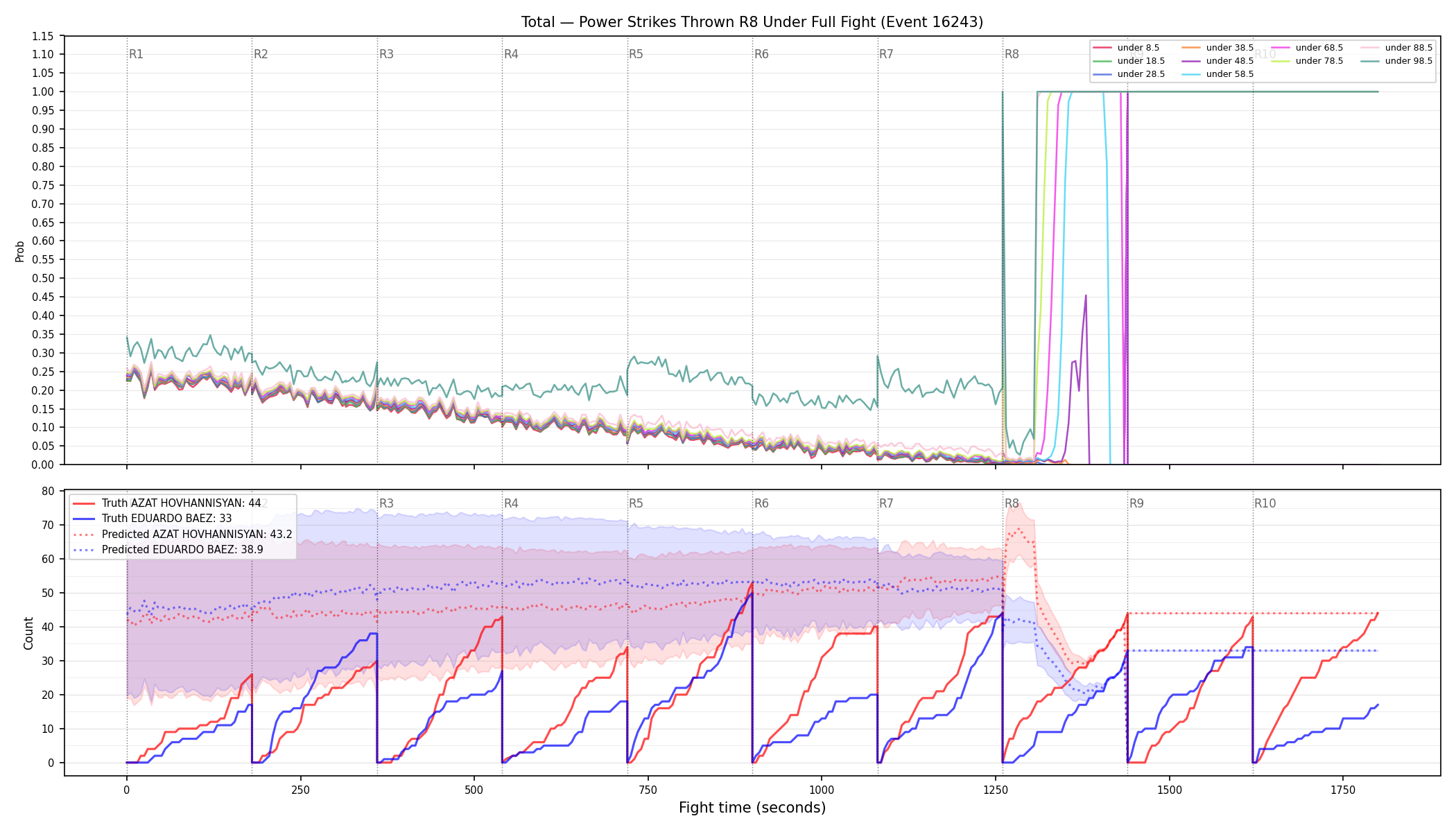1456x832 pixels.
Task: Click the 1500 tick on the time axis
Action: click(1170, 790)
